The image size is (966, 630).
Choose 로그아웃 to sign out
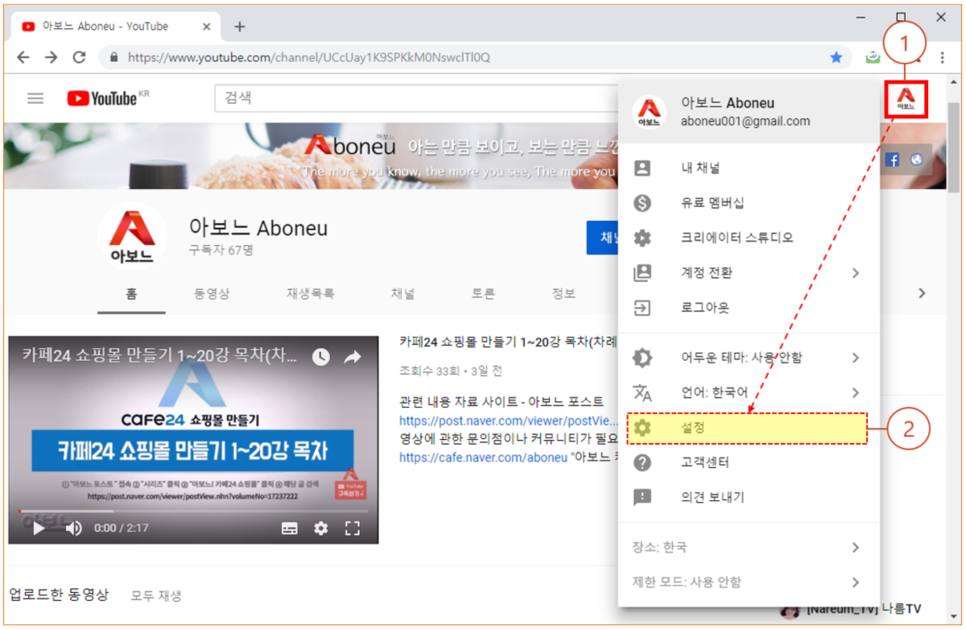749,307
